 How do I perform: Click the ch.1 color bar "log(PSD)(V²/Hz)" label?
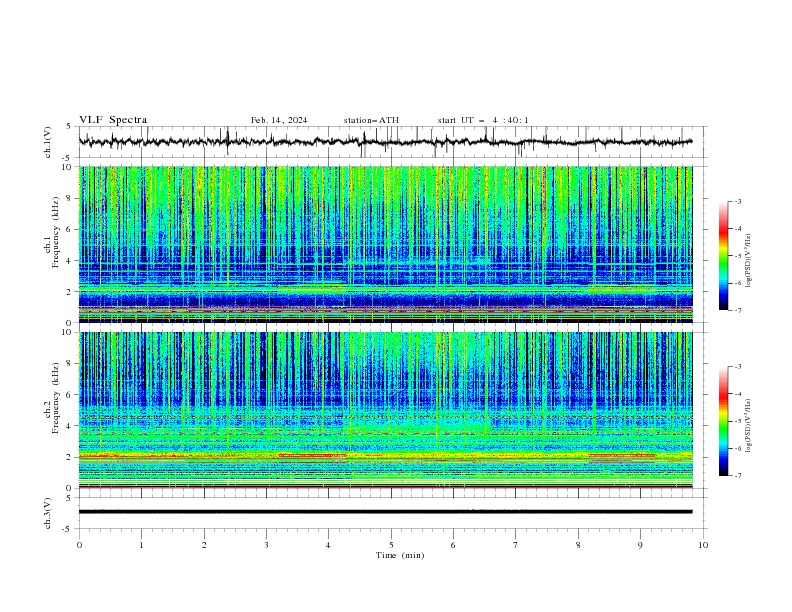coord(749,260)
